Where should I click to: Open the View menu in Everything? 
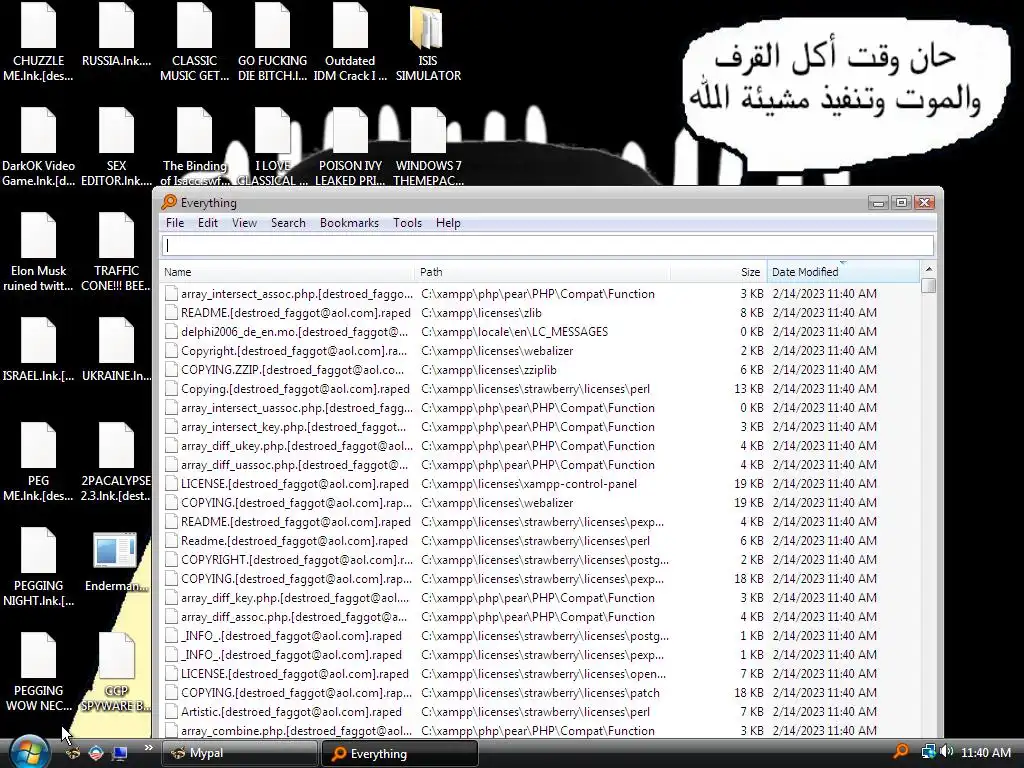(x=244, y=223)
